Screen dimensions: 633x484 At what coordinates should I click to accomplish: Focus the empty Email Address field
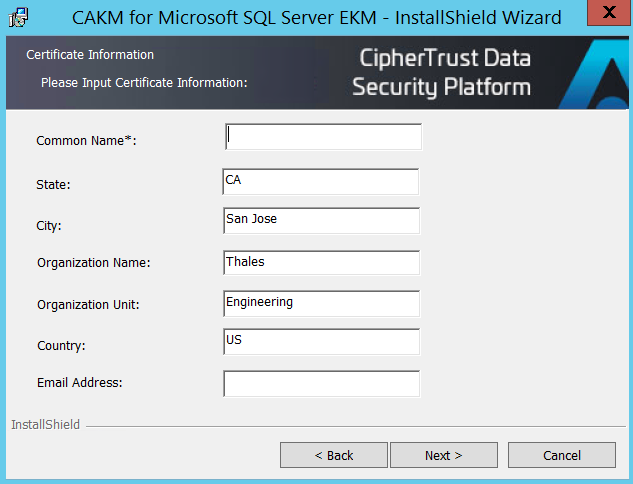pyautogui.click(x=321, y=384)
